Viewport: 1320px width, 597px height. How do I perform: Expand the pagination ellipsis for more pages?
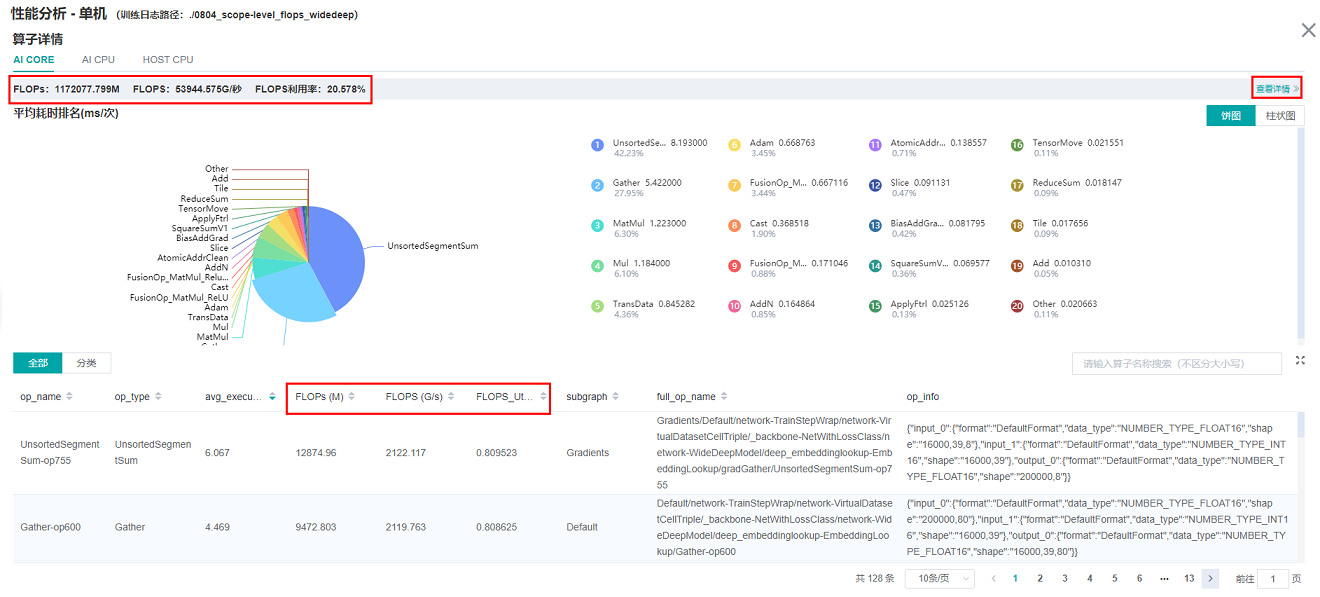(x=1164, y=578)
